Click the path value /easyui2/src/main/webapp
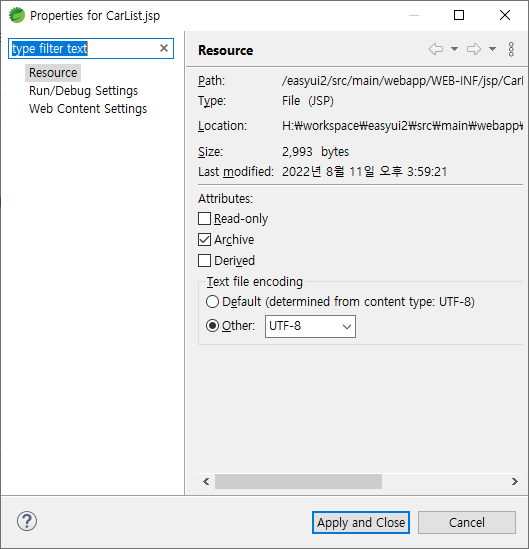529x549 pixels. tap(402, 81)
